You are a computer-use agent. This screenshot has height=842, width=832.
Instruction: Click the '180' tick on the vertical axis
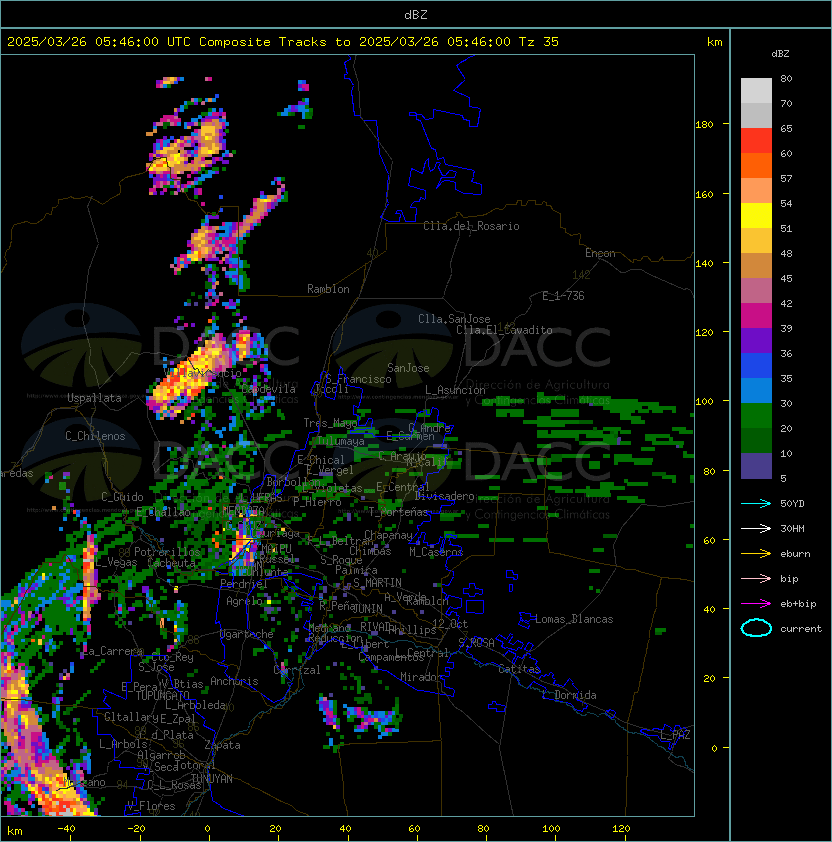point(704,125)
